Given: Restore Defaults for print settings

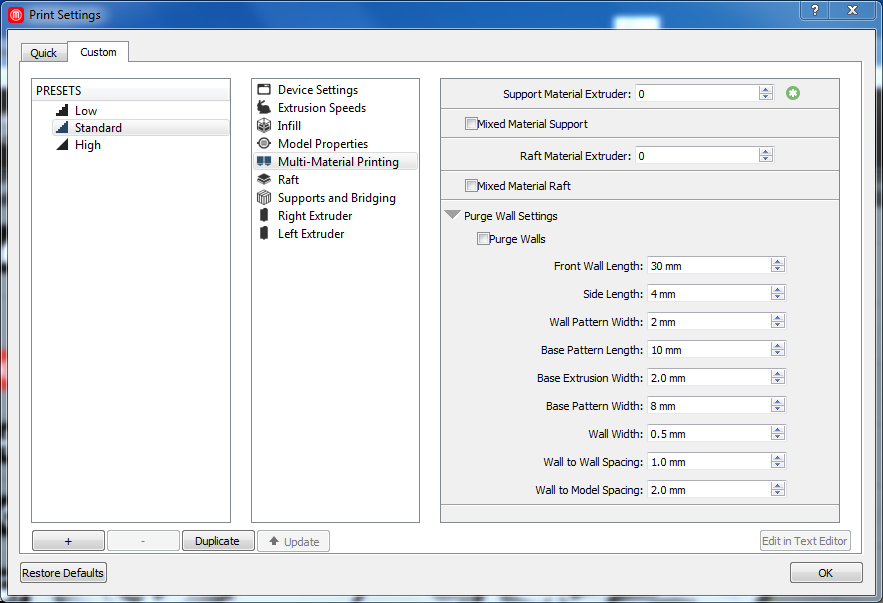Looking at the screenshot, I should pyautogui.click(x=63, y=573).
